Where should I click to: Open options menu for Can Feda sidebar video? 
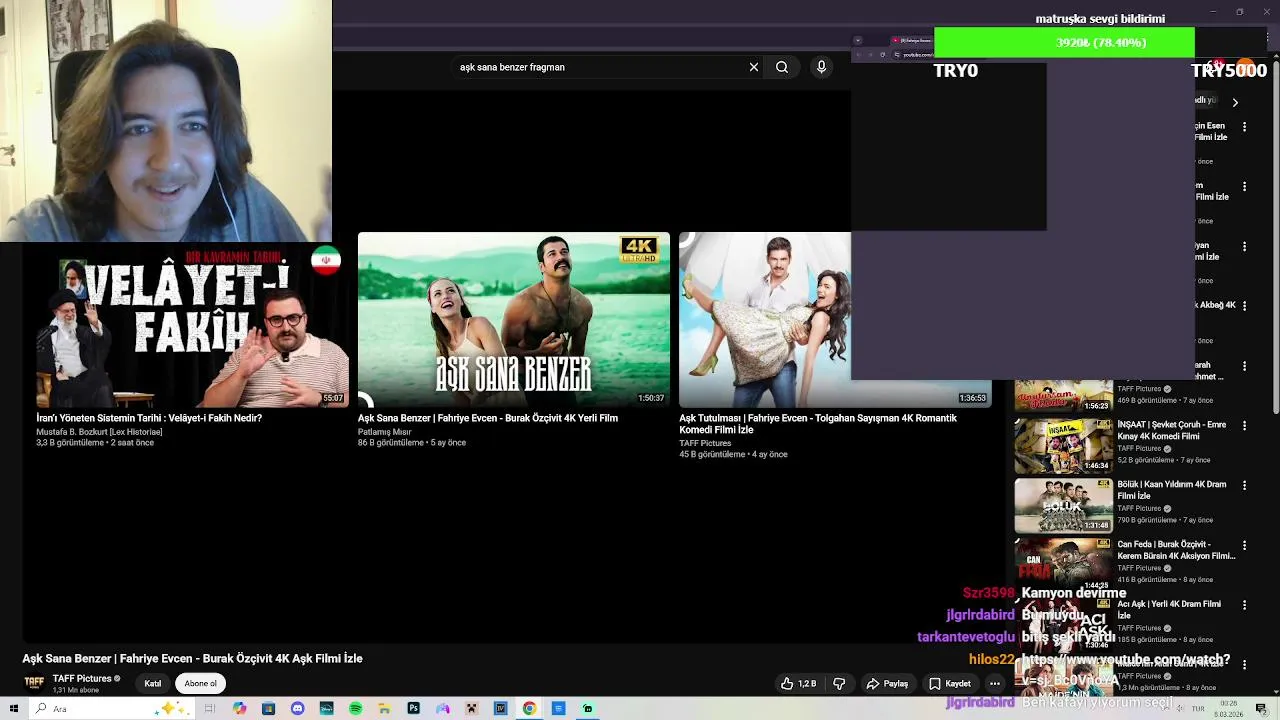pos(1244,546)
